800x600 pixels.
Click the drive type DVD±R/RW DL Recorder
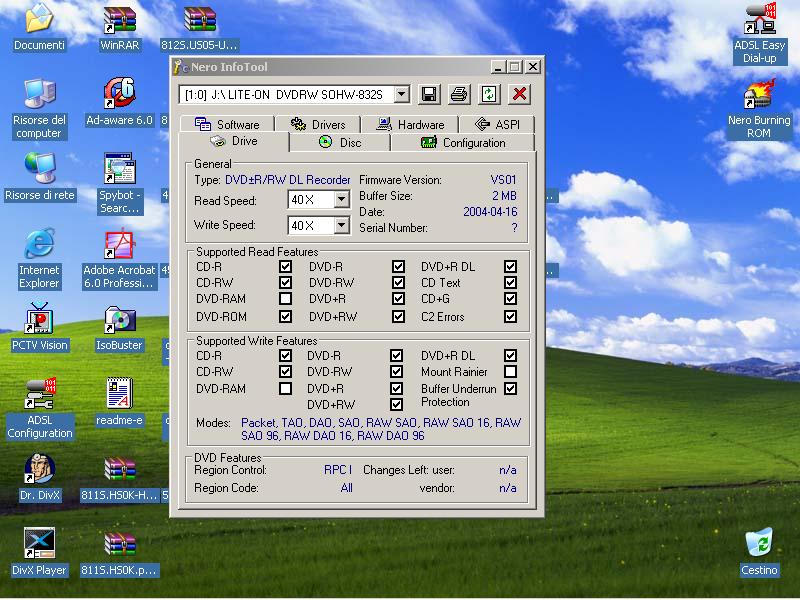[x=288, y=180]
